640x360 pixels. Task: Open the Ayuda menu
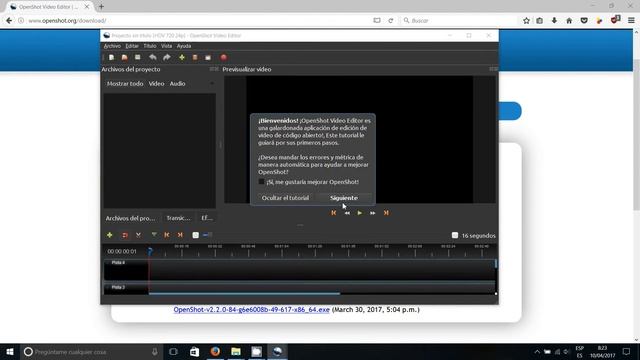[184, 46]
